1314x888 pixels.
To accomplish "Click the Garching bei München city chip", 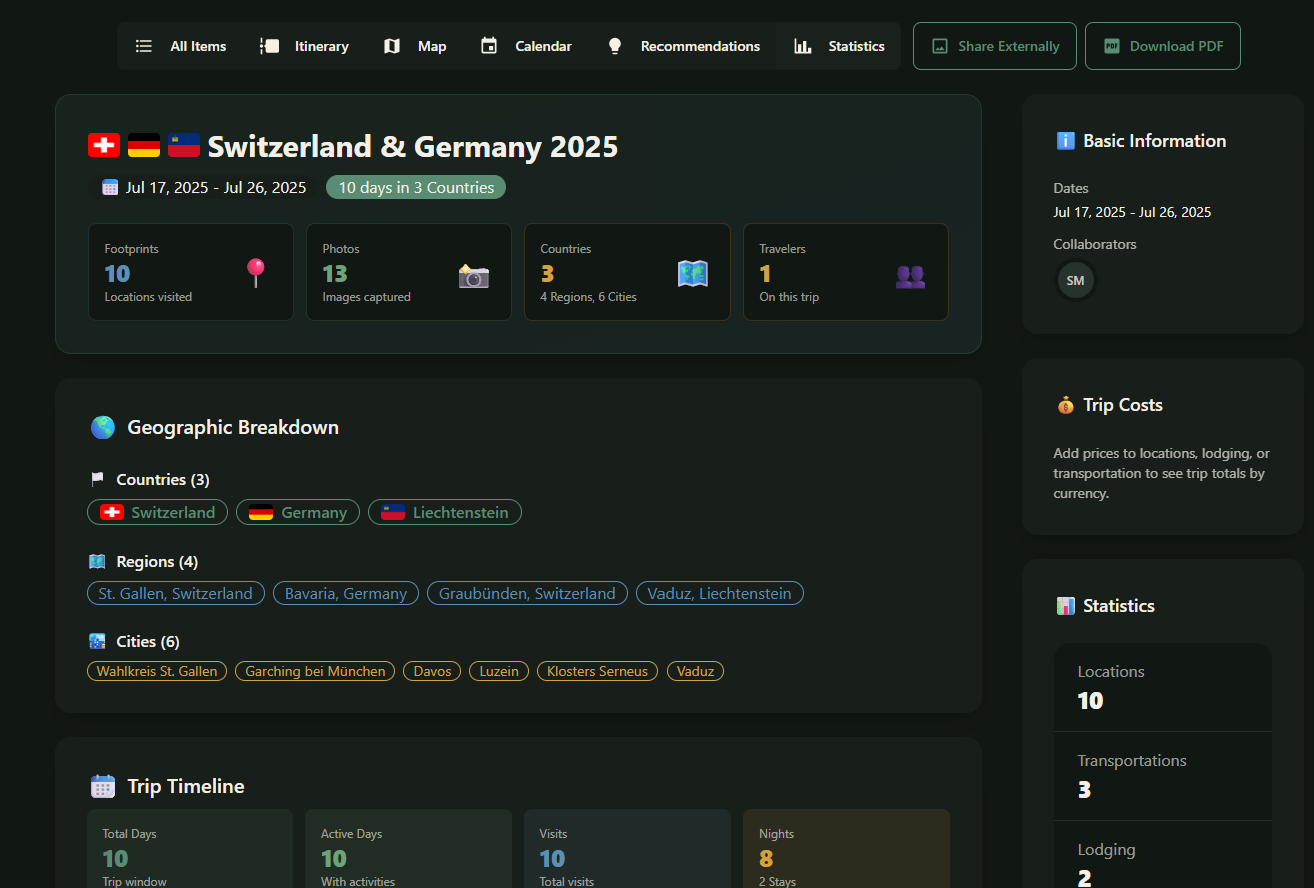I will [315, 671].
